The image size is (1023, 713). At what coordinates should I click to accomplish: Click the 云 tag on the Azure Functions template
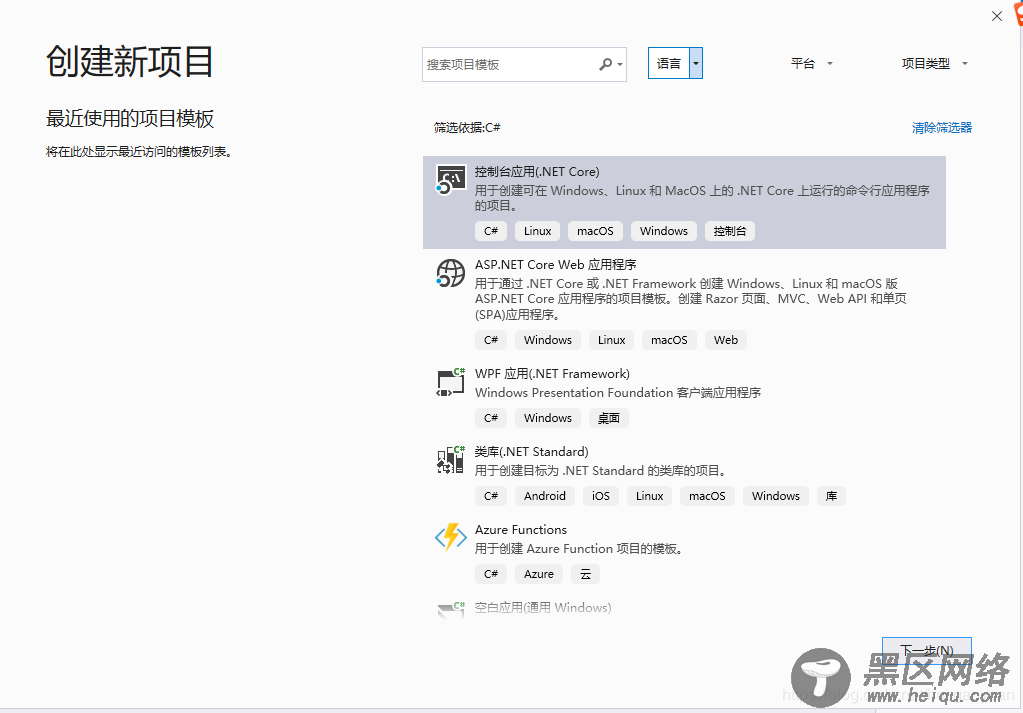585,574
